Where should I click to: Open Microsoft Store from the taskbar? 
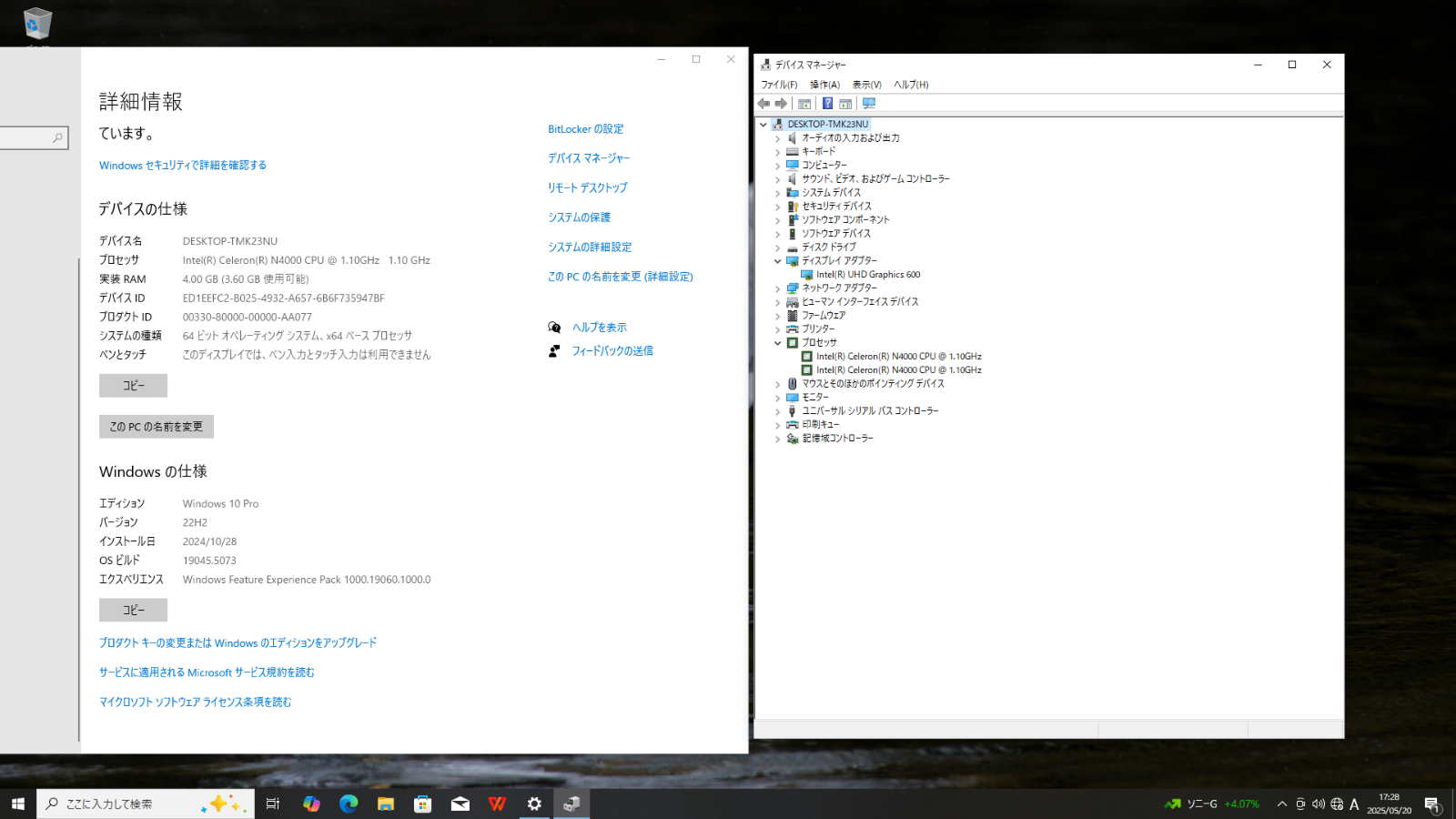422,804
